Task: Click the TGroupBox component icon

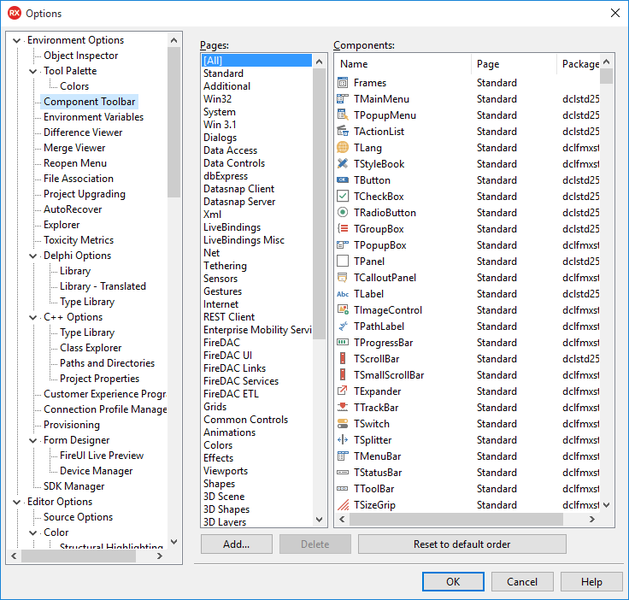Action: tap(343, 229)
